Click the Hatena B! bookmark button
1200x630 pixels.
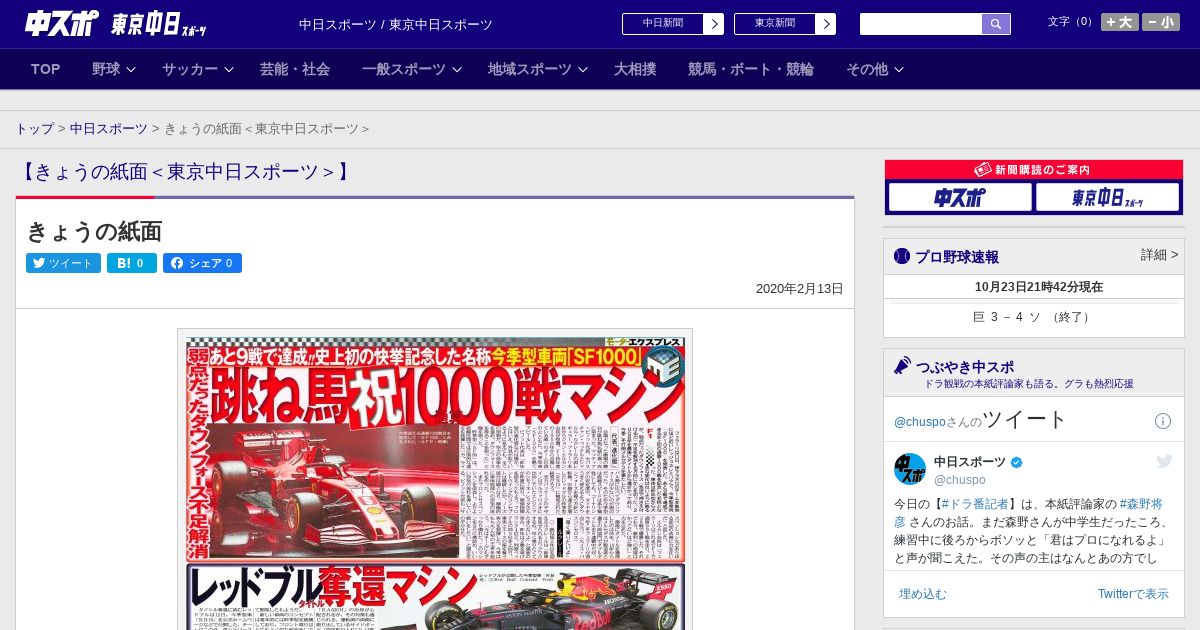[132, 263]
